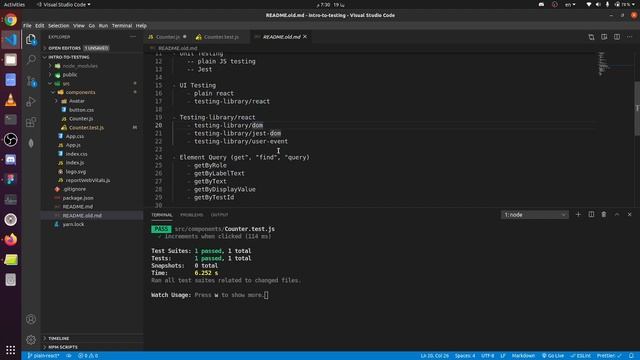Open package.json in the file tree
Viewport: 640px width, 360px height.
coord(78,198)
